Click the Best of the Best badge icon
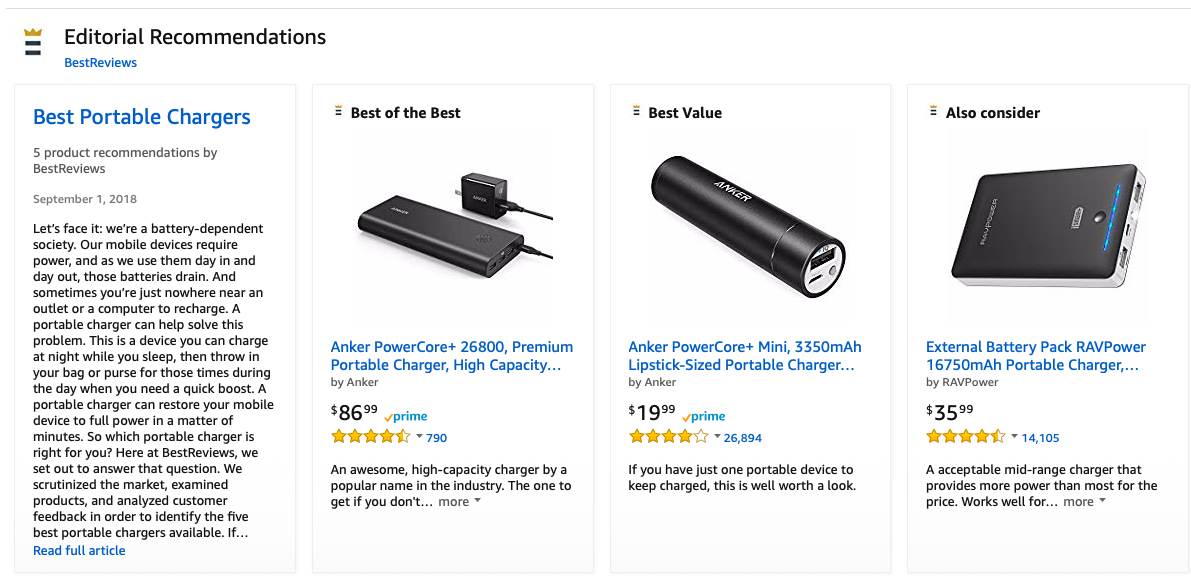1191x579 pixels. tap(338, 112)
